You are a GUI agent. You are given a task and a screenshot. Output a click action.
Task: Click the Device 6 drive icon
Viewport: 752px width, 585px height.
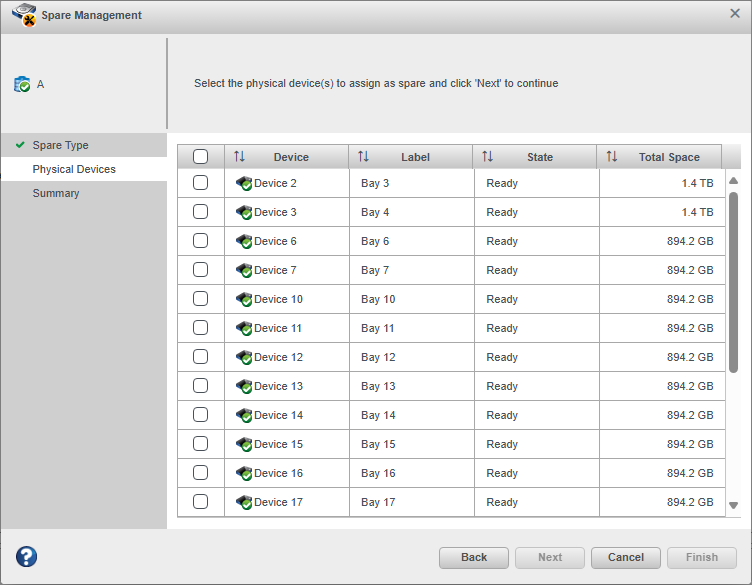[x=243, y=242]
